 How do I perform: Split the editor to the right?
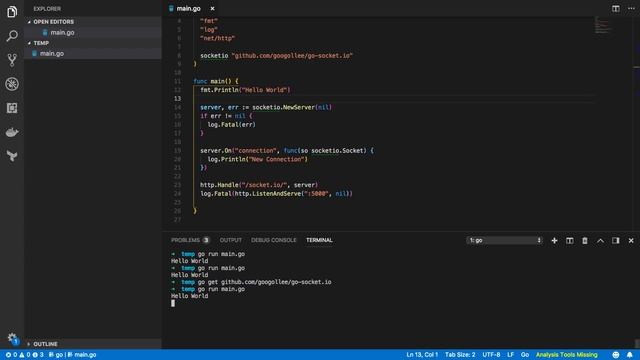pos(616,8)
